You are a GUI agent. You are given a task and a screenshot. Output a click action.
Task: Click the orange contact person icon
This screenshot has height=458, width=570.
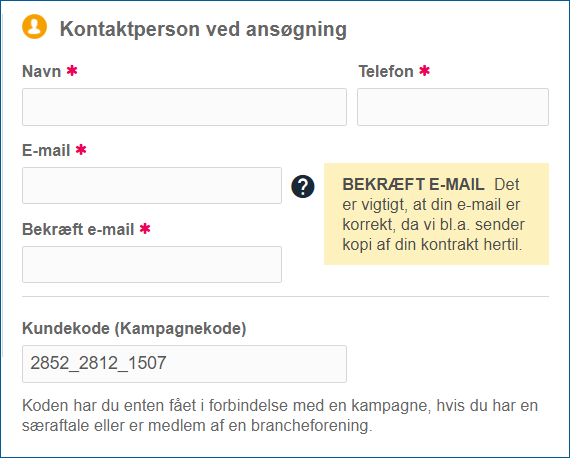(35, 27)
